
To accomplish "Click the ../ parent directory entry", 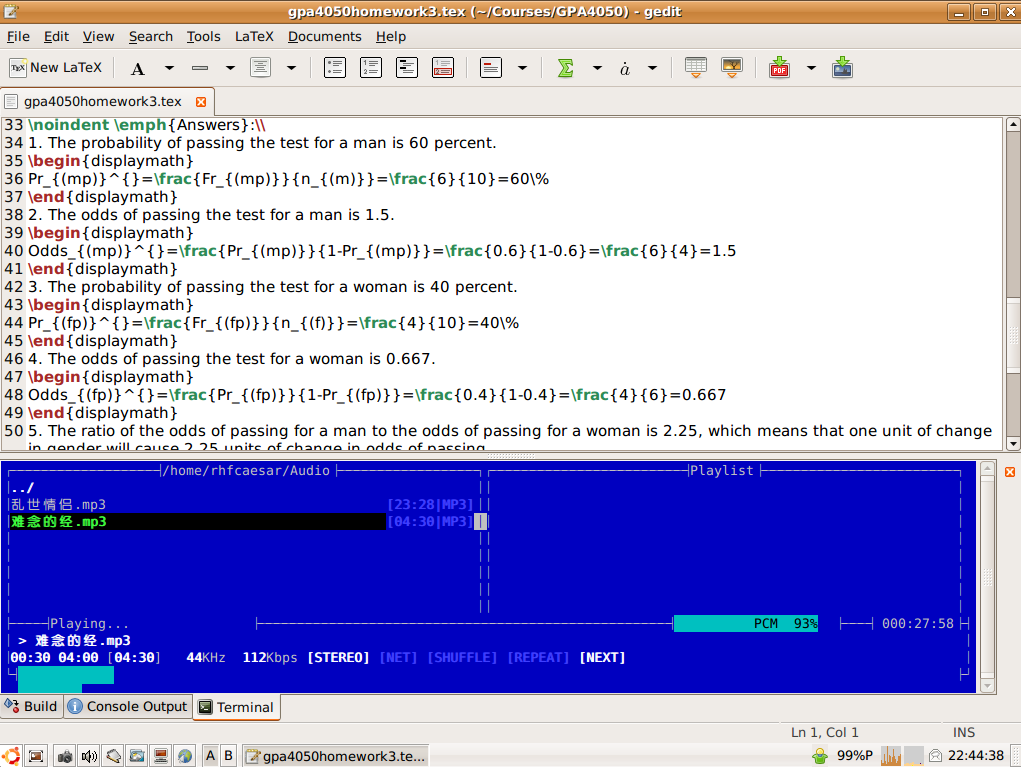I will pyautogui.click(x=22, y=488).
